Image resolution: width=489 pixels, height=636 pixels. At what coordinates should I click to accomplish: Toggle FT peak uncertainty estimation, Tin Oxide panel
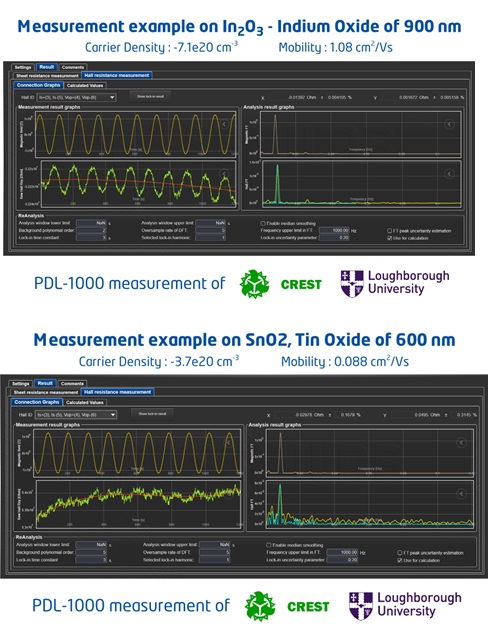[x=400, y=553]
